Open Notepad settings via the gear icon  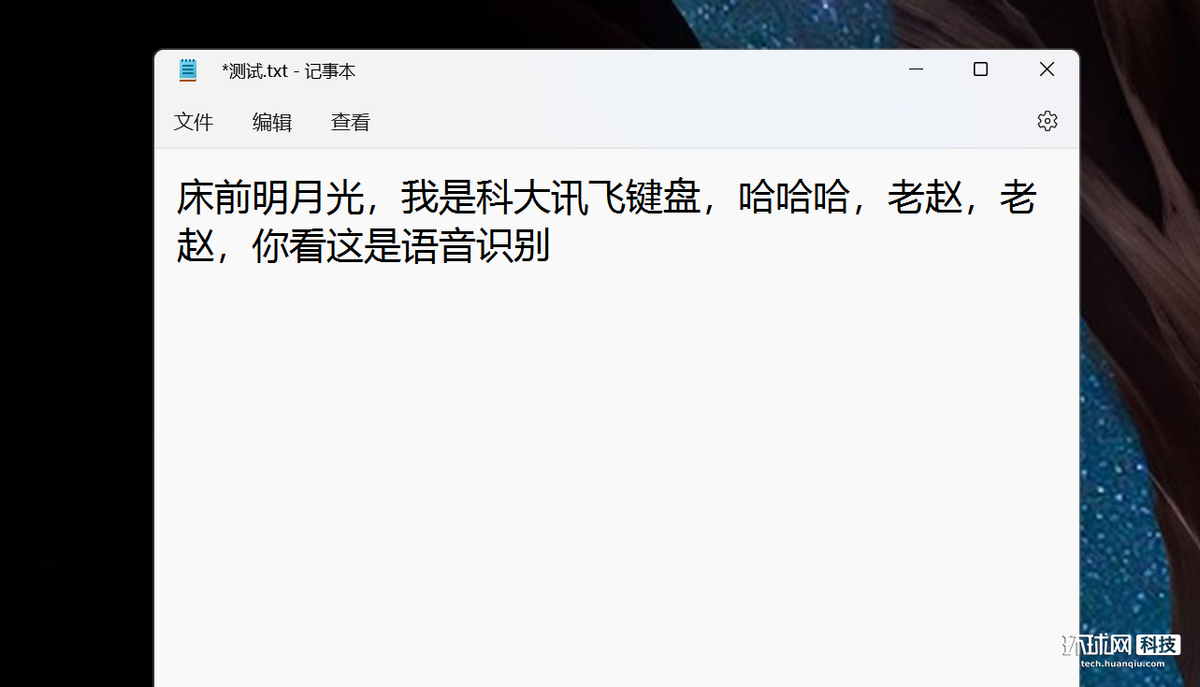1047,121
